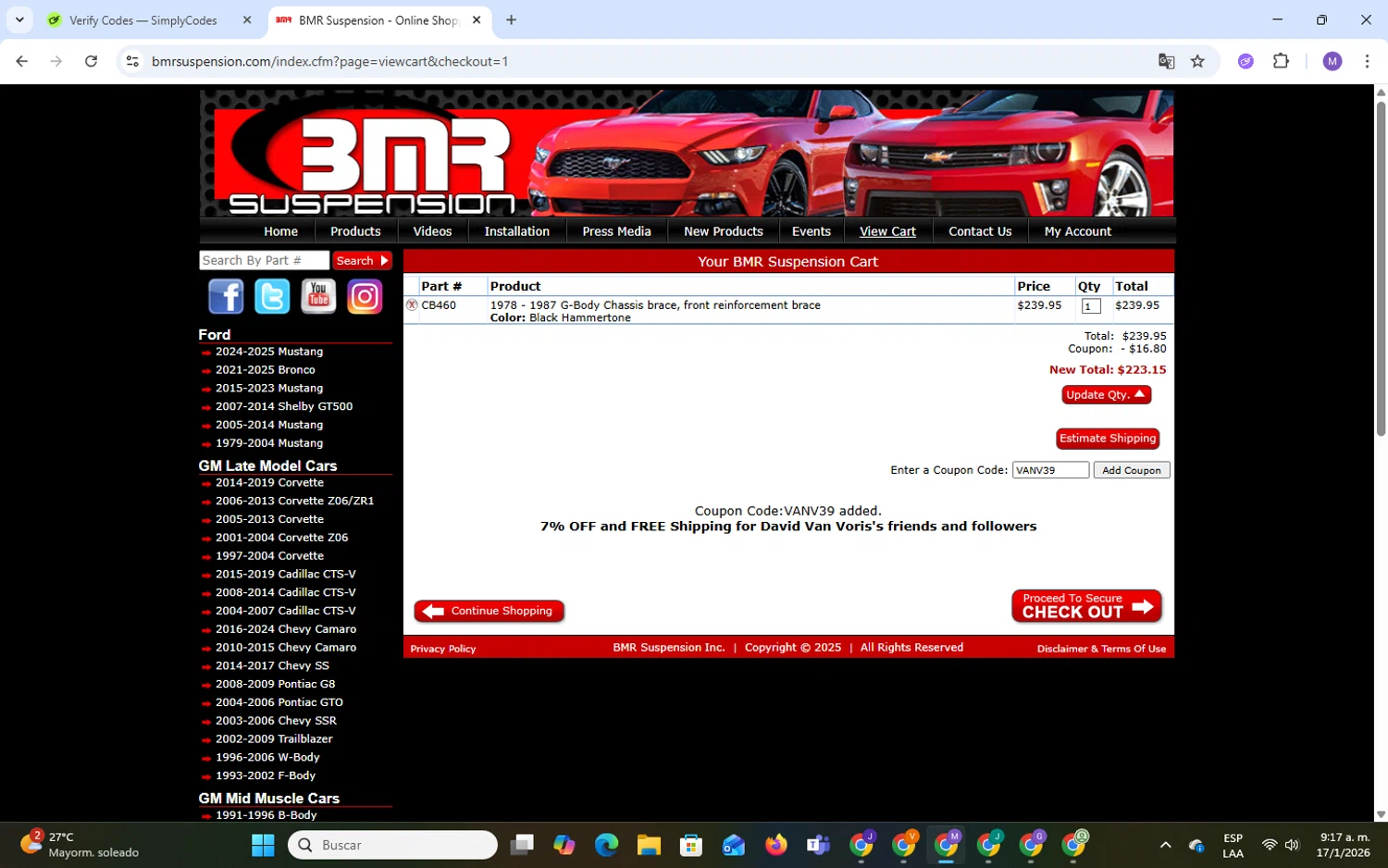Open the Events menu item
The height and width of the screenshot is (868, 1388).
point(812,231)
